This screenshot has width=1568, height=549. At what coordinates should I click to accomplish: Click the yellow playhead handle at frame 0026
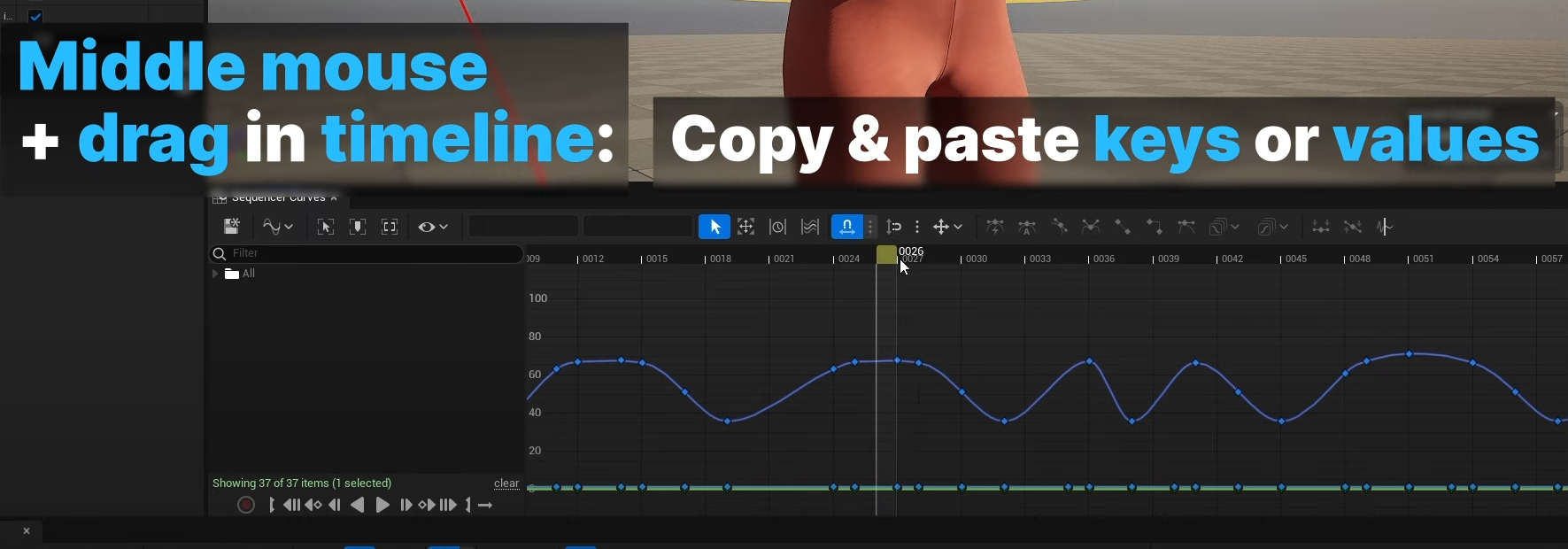(x=886, y=255)
